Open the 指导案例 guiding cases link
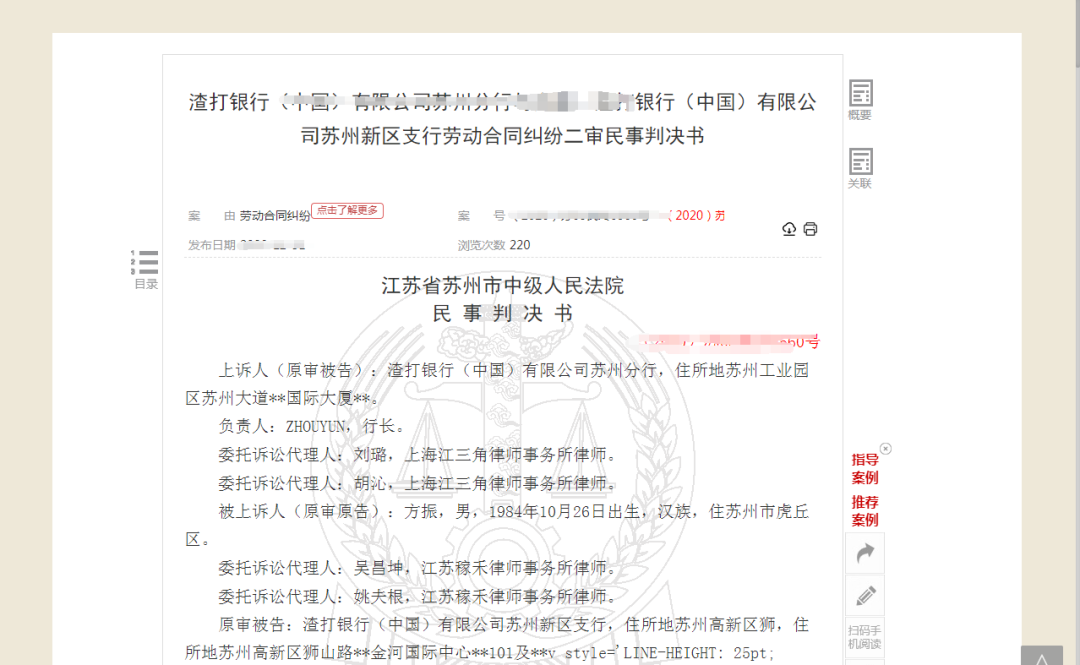 864,469
